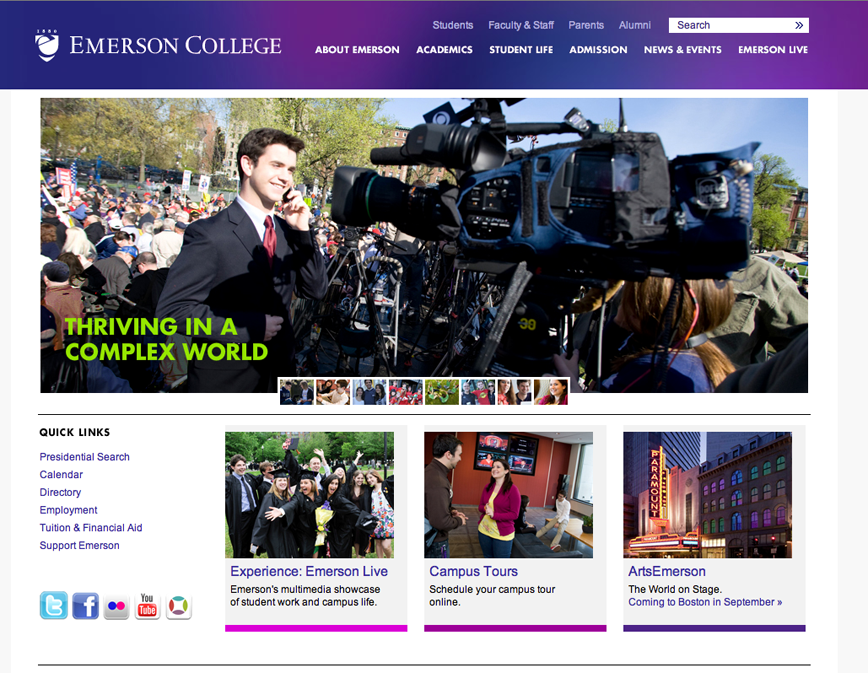
Task: Click the Facebook icon
Action: (85, 605)
